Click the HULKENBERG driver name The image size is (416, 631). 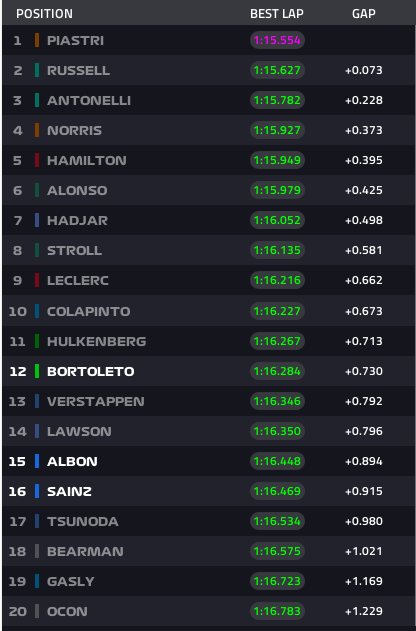tap(97, 341)
